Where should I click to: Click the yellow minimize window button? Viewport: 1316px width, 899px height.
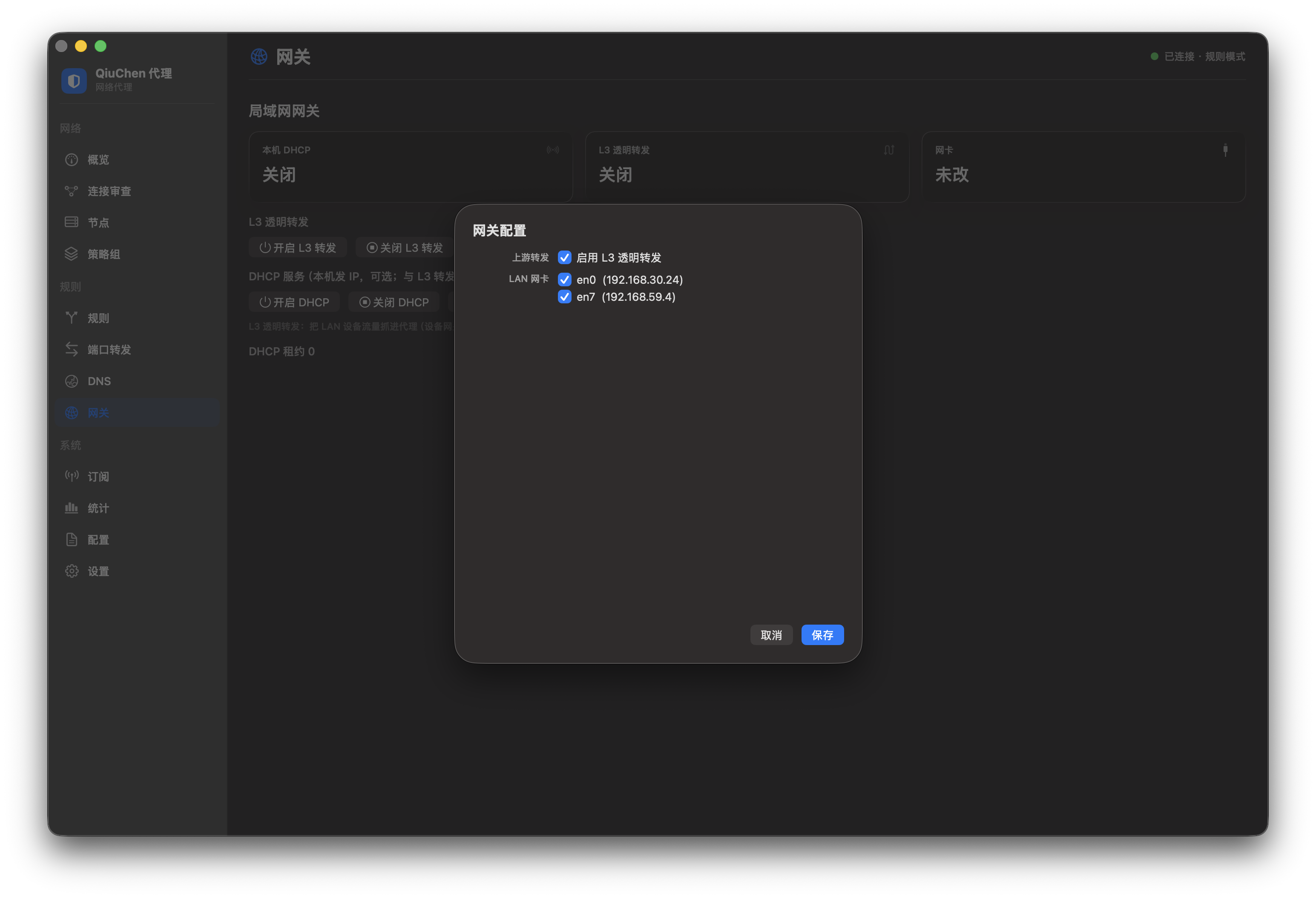pyautogui.click(x=81, y=46)
